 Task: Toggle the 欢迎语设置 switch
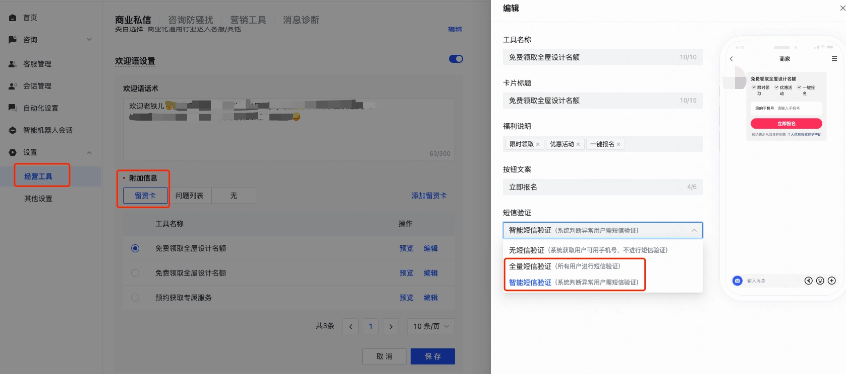(x=456, y=59)
